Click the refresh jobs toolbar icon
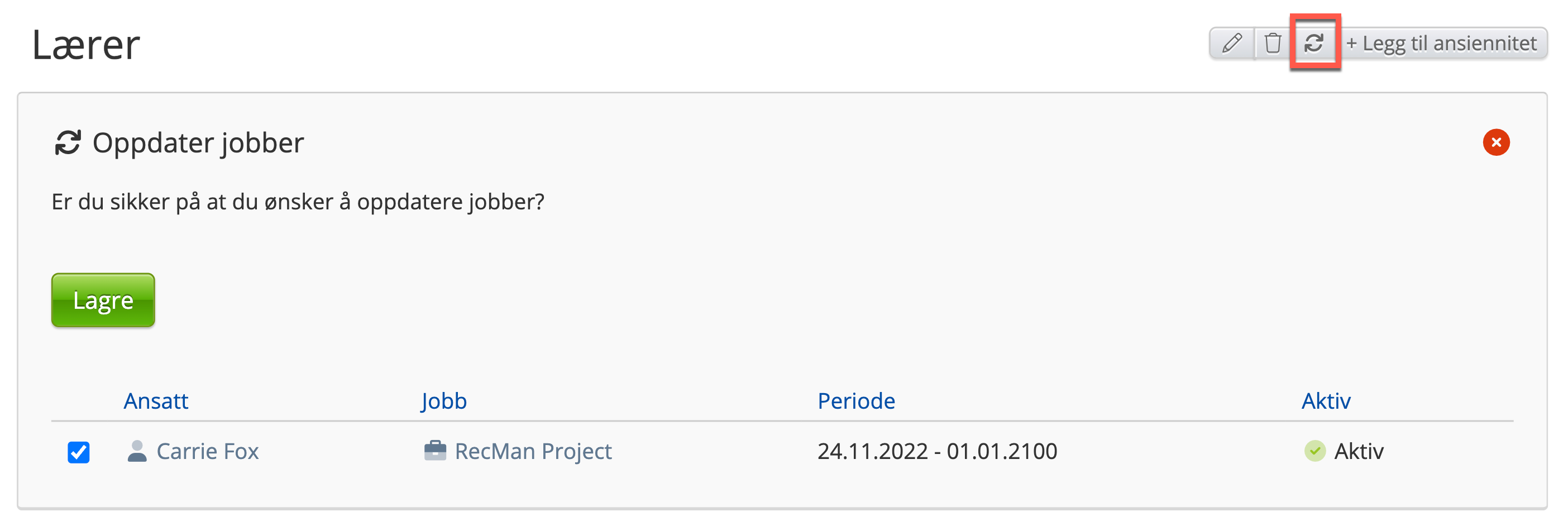The height and width of the screenshot is (526, 1568). click(1314, 43)
